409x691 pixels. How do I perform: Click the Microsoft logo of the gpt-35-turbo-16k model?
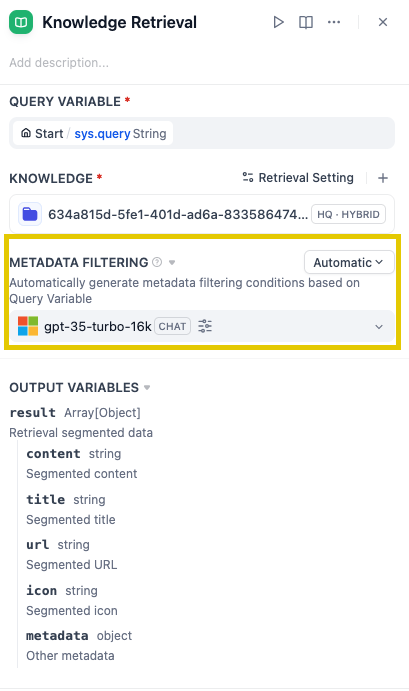pos(28,326)
